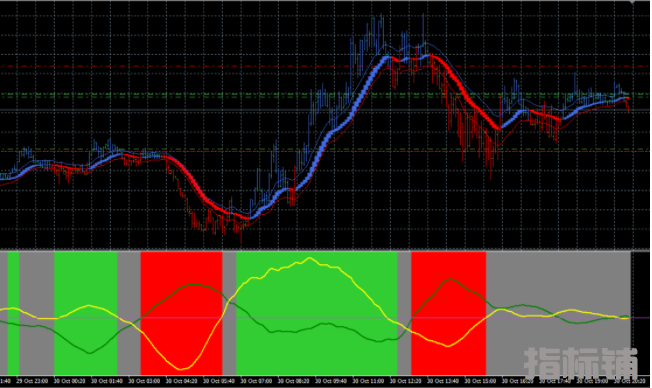The height and width of the screenshot is (388, 652).
Task: Click the lower red dashed horizontal level line
Action: [x=324, y=151]
